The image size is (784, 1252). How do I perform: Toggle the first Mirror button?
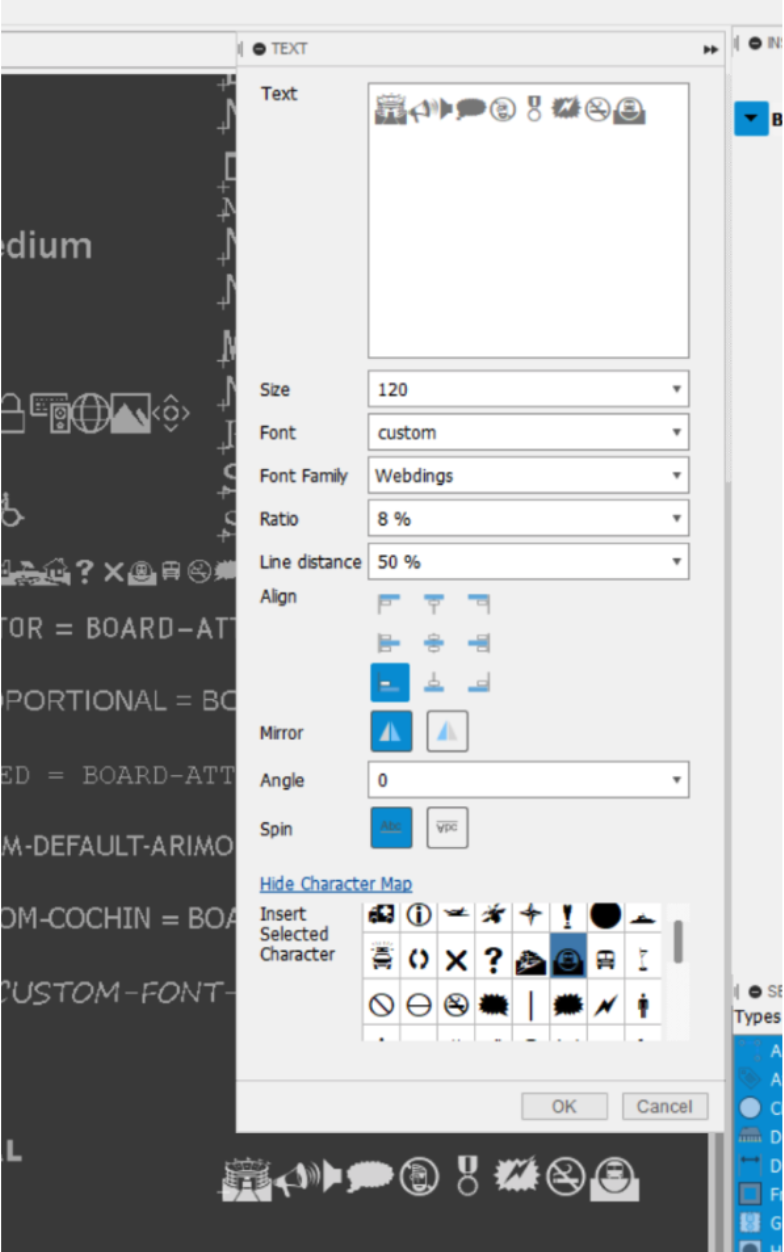390,732
